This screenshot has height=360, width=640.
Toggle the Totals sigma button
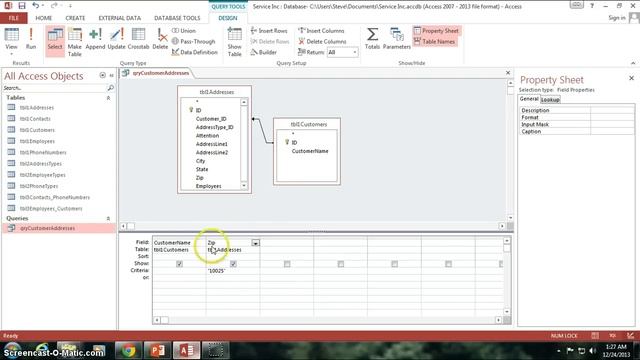372,38
